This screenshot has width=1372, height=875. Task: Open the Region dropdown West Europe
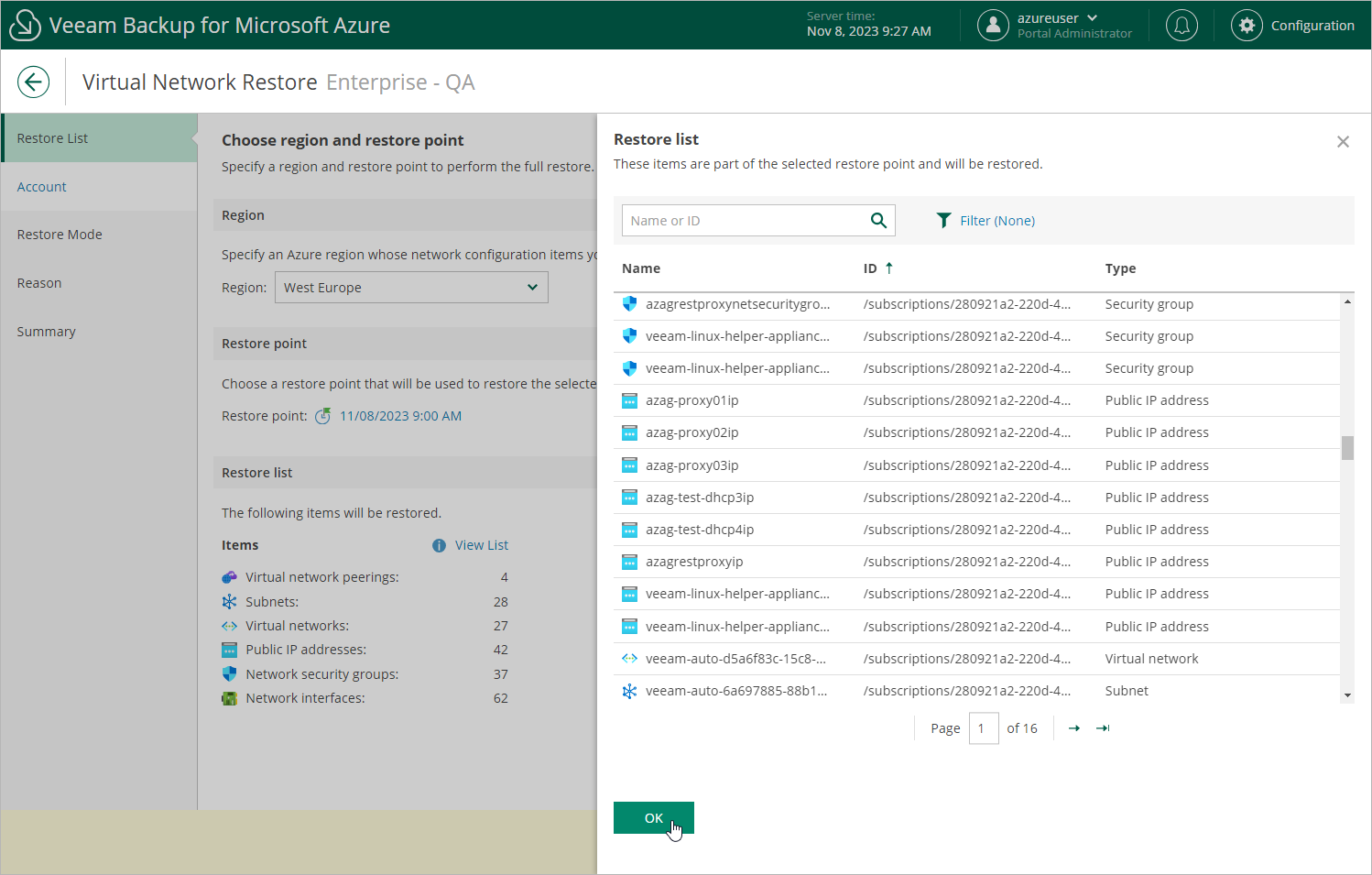click(411, 288)
